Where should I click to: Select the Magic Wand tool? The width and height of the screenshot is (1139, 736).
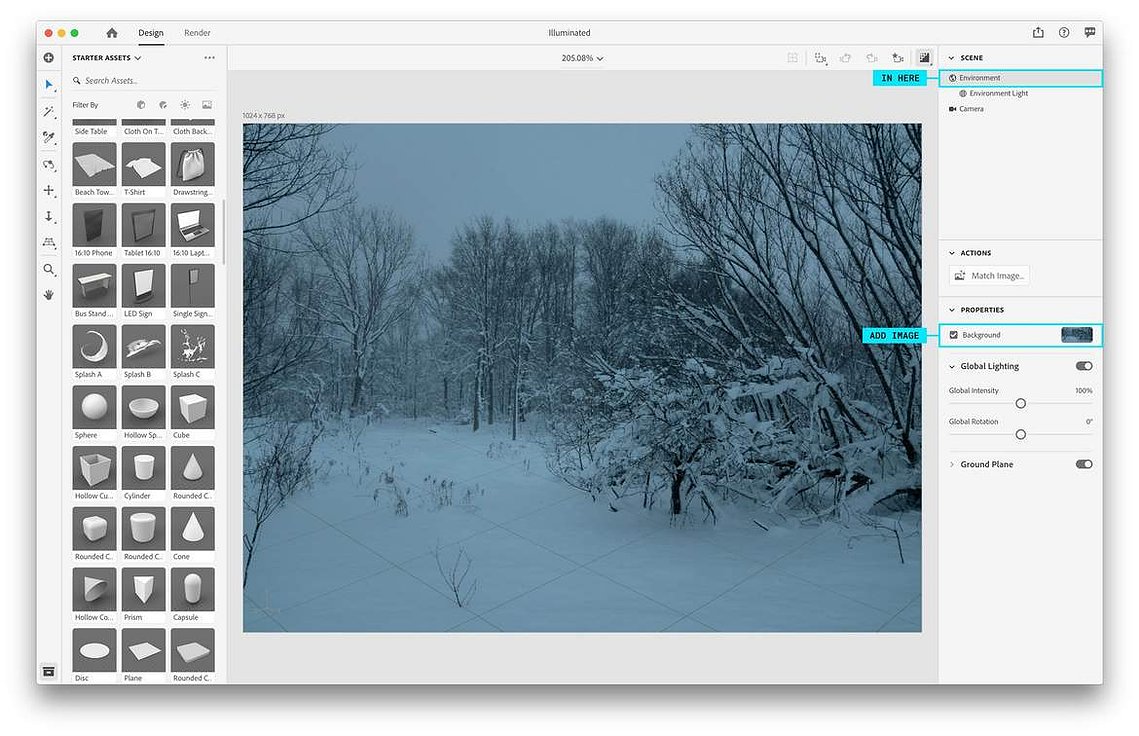49,111
